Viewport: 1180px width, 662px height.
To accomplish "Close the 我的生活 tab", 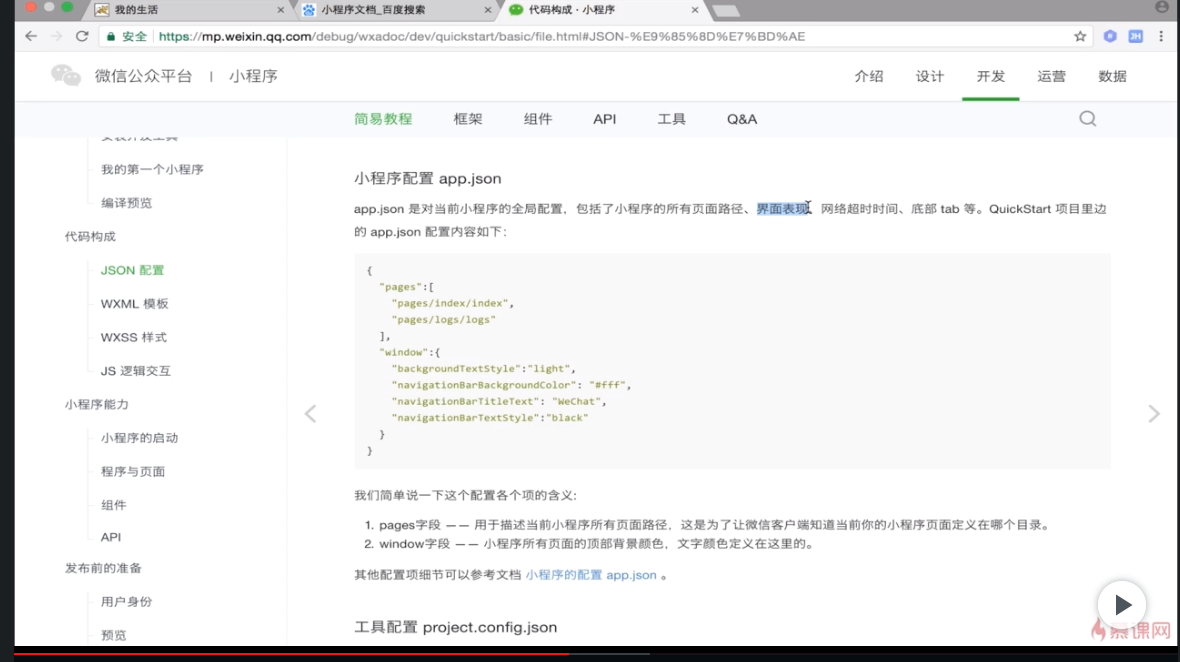I will tap(281, 10).
